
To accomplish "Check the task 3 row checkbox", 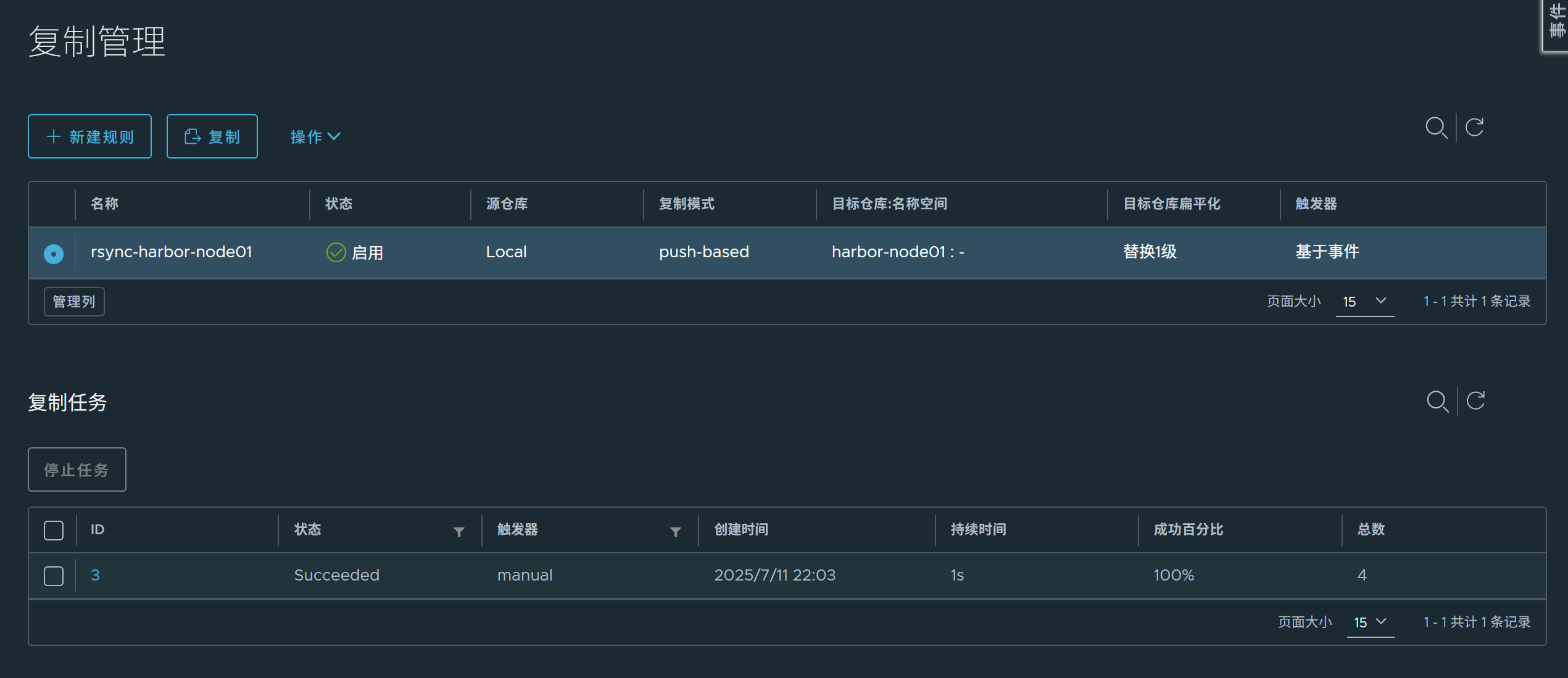I will (x=54, y=576).
